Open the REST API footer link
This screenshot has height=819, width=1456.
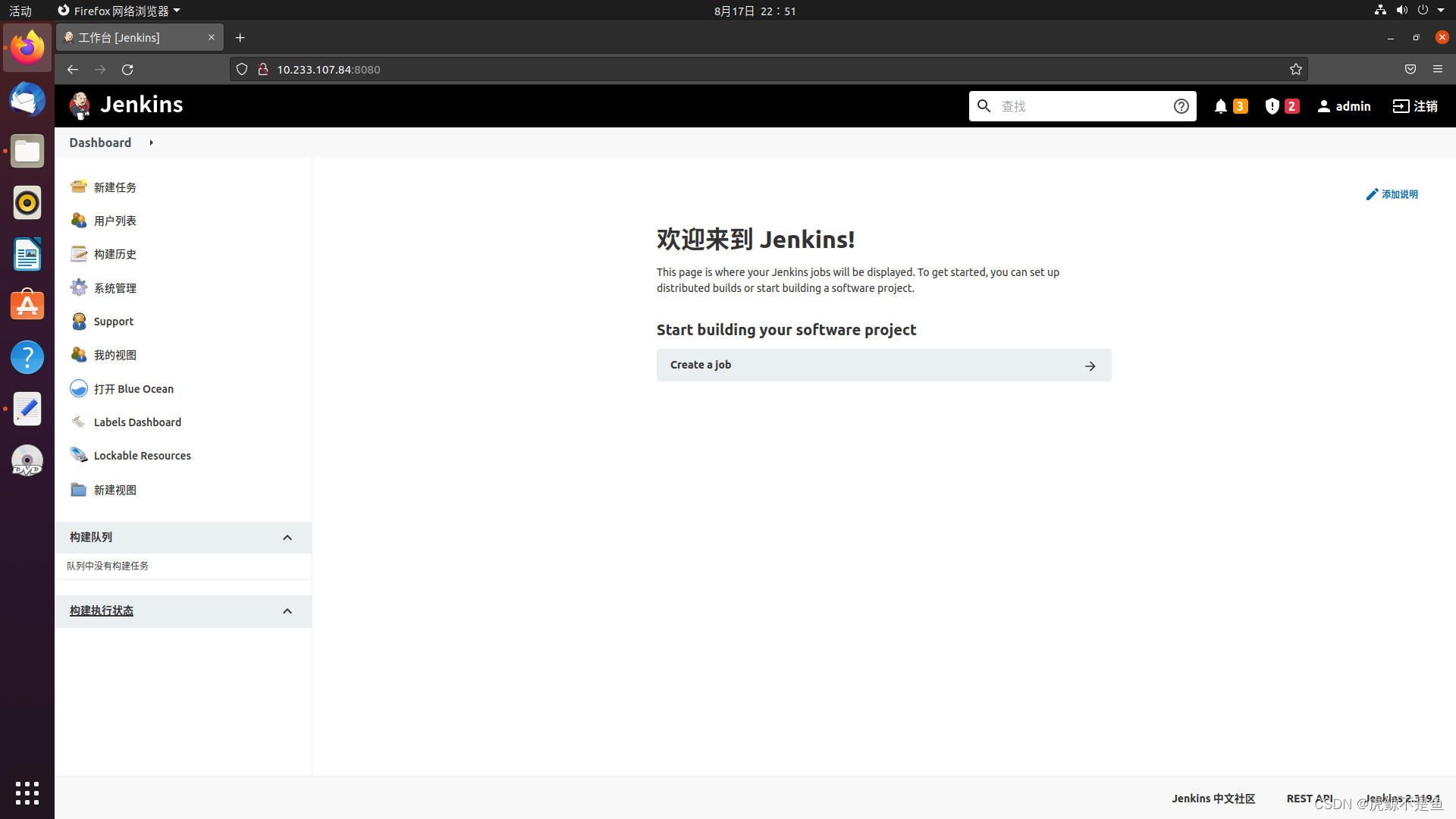pos(1310,799)
